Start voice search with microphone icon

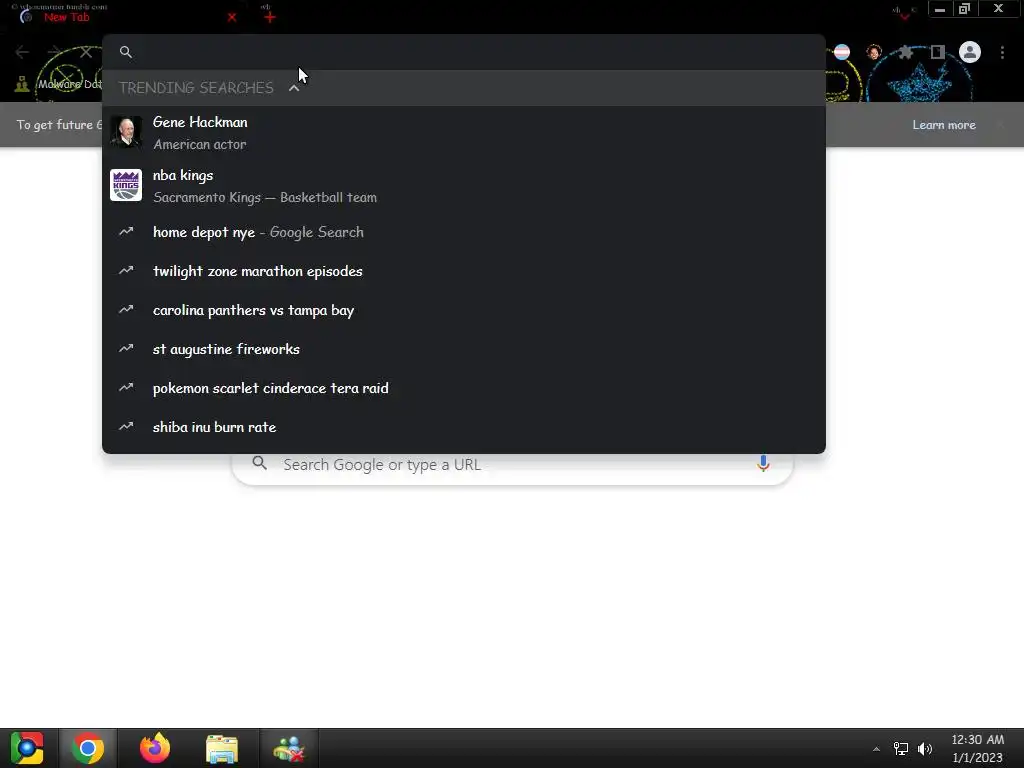coord(763,464)
